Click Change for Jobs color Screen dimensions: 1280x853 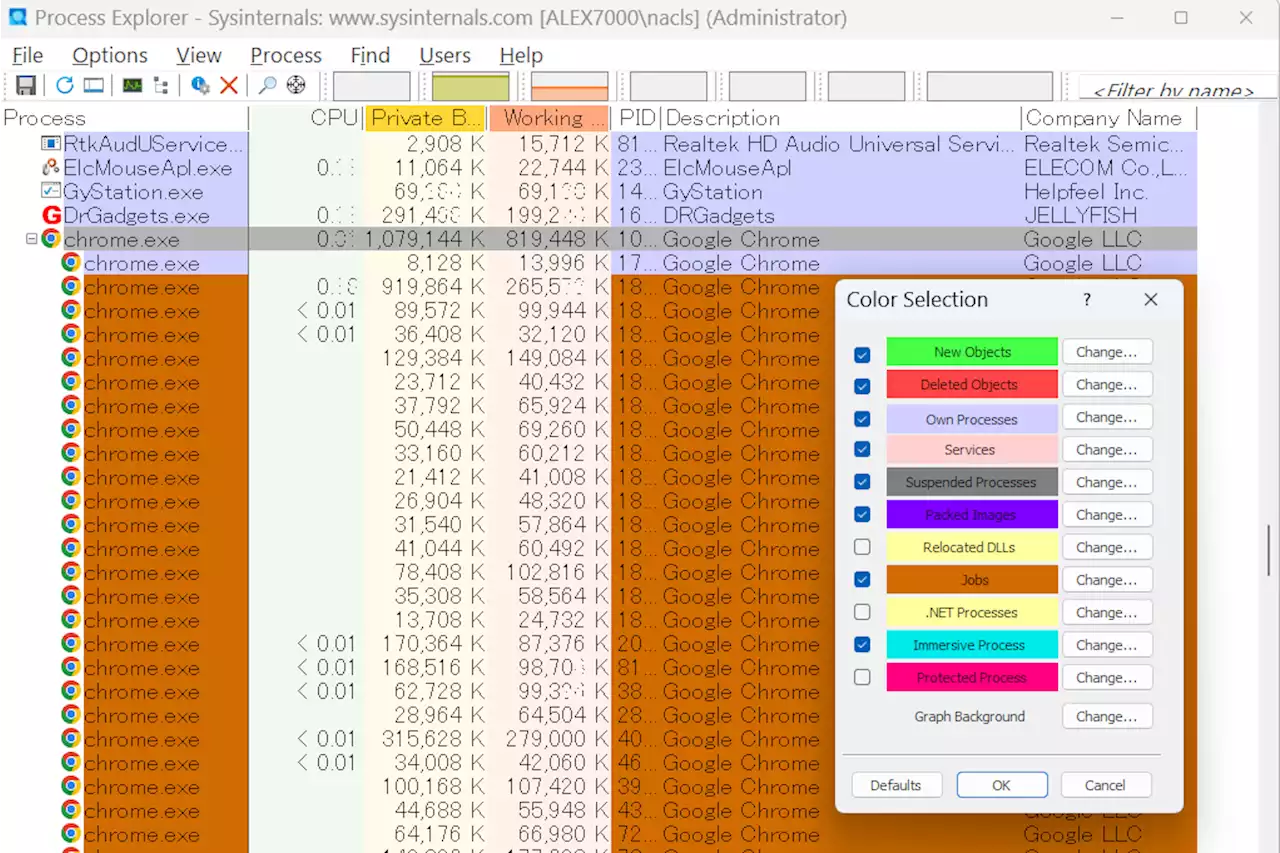pos(1107,580)
